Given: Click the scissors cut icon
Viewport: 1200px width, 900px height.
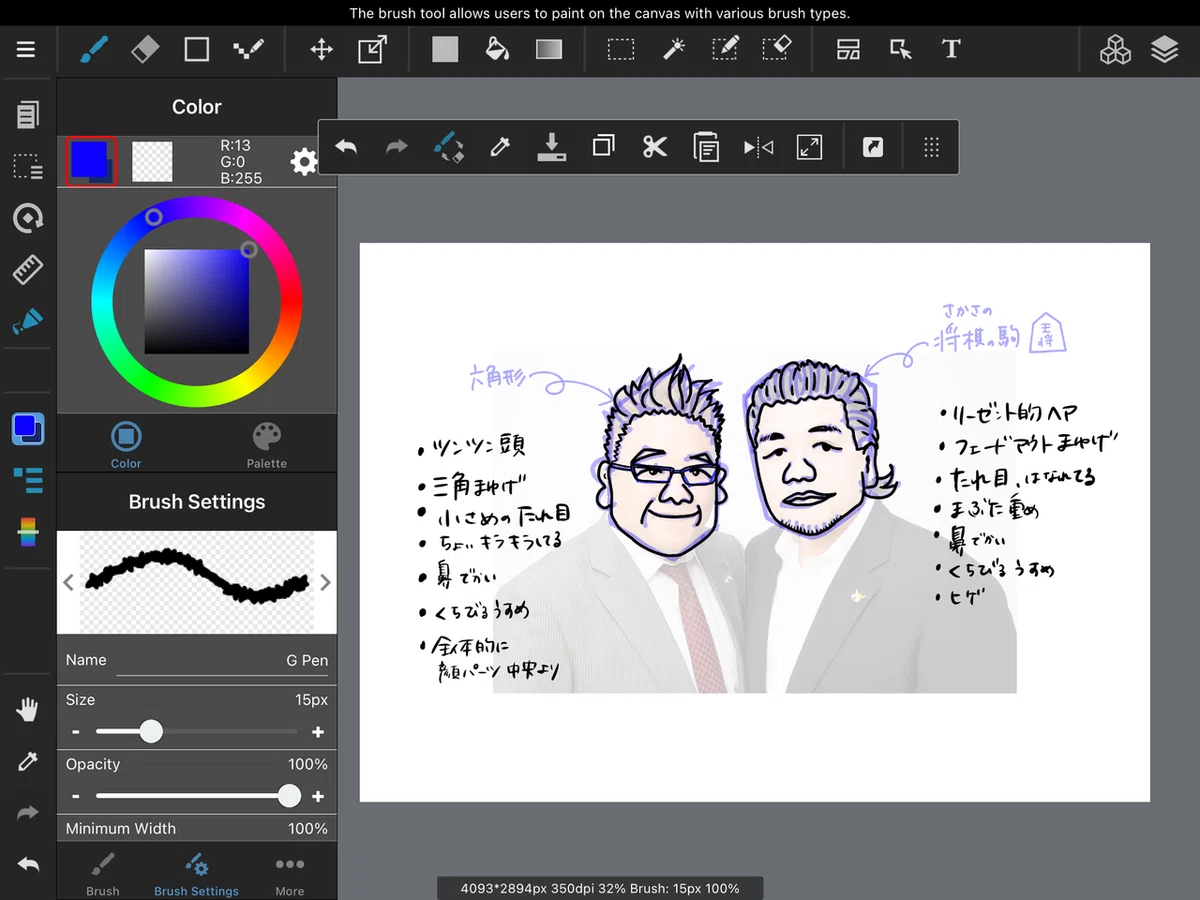Looking at the screenshot, I should click(655, 148).
